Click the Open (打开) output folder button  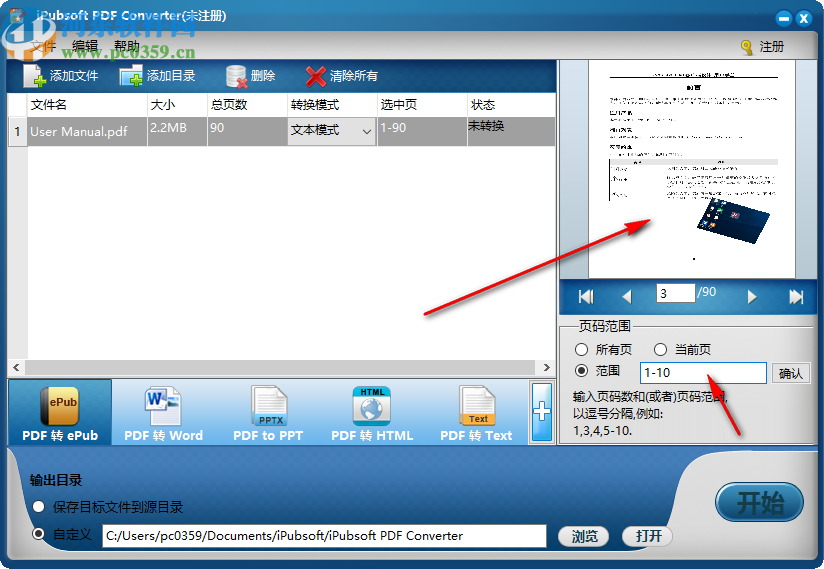(647, 536)
